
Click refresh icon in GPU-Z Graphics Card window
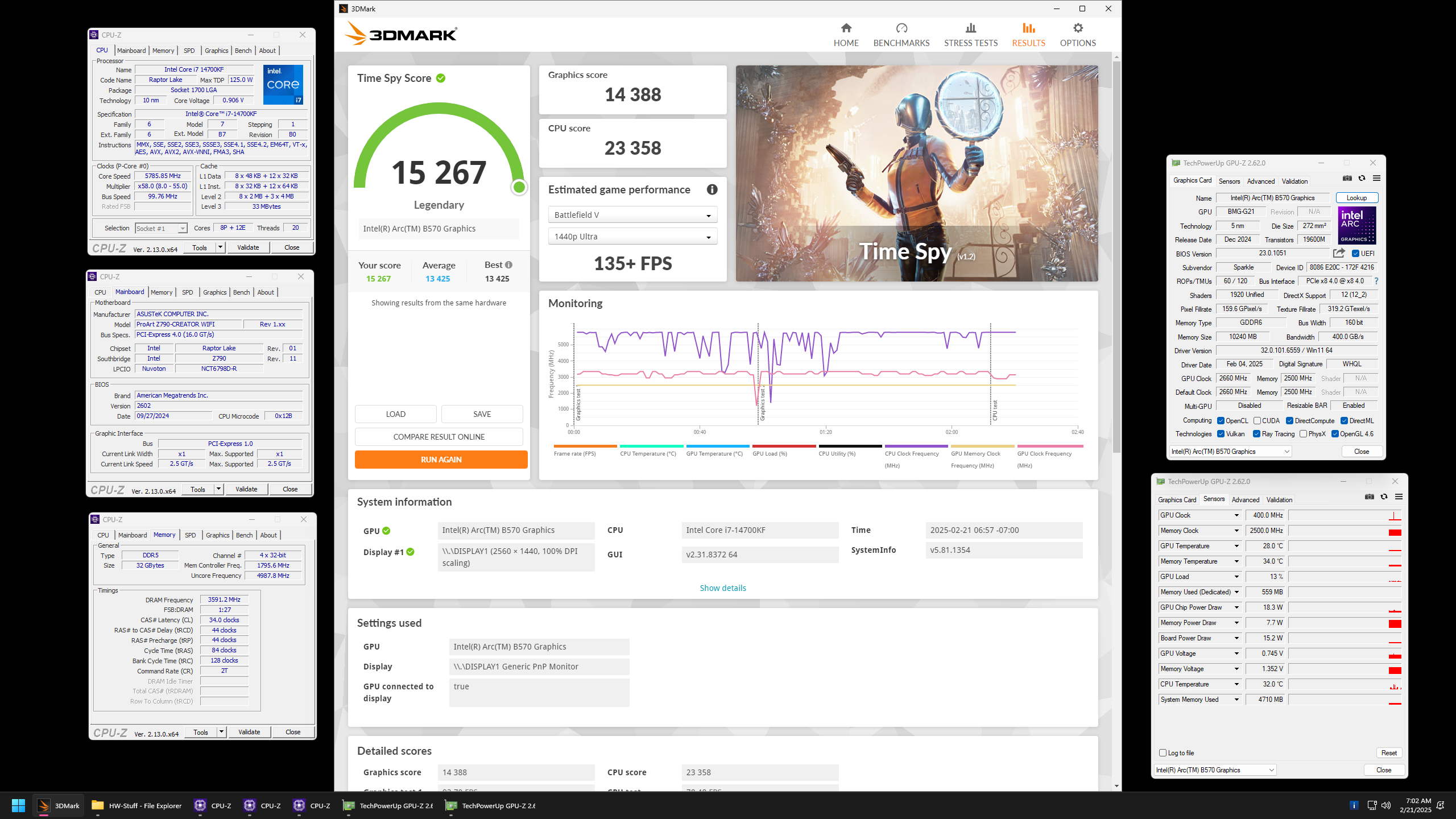(x=1362, y=178)
